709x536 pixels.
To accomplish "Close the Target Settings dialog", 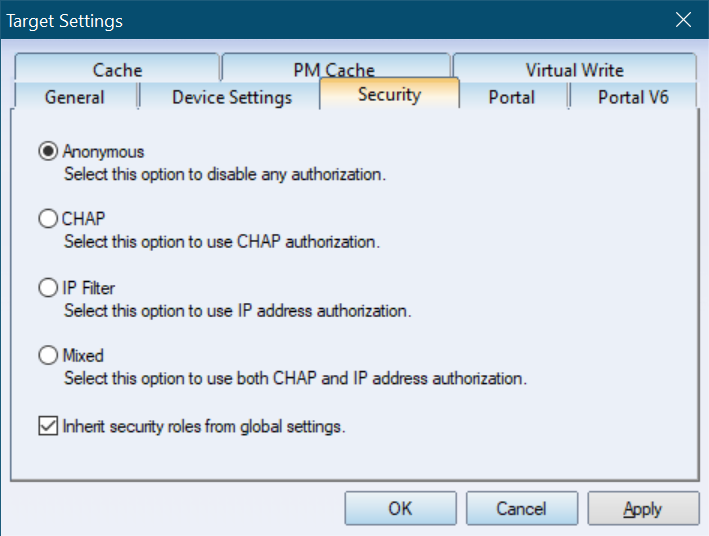I will (683, 20).
